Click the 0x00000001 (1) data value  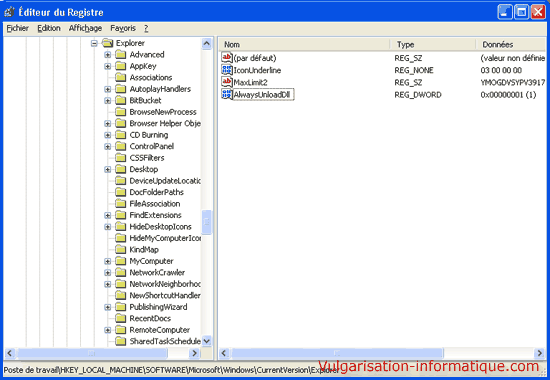pyautogui.click(x=508, y=95)
